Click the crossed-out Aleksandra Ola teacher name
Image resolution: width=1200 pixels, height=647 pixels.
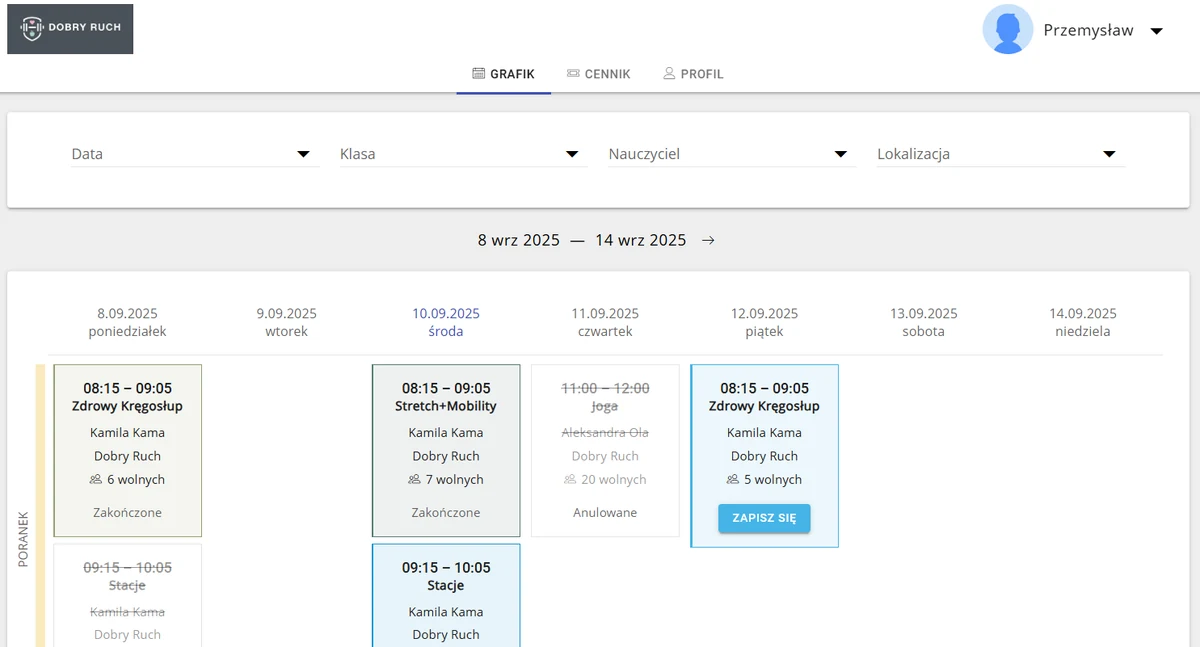[605, 433]
